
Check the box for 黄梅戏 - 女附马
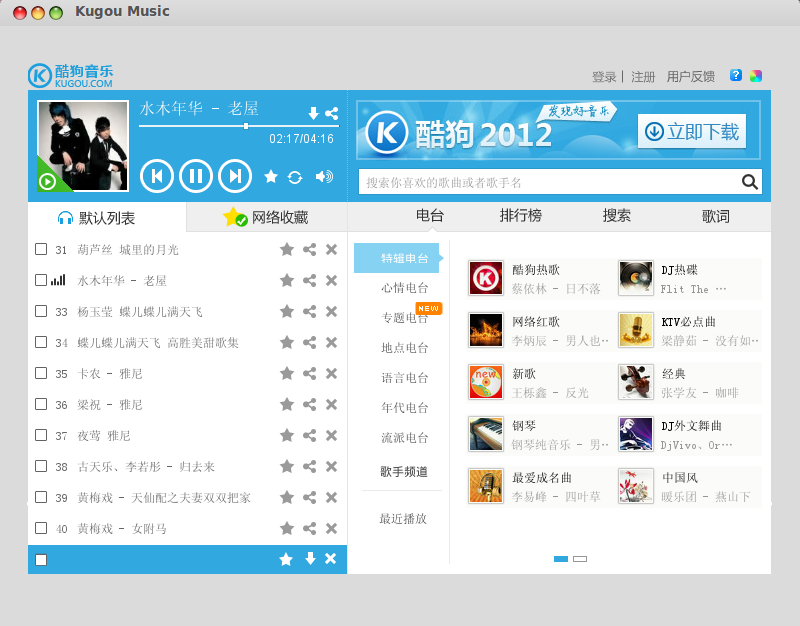[41, 528]
